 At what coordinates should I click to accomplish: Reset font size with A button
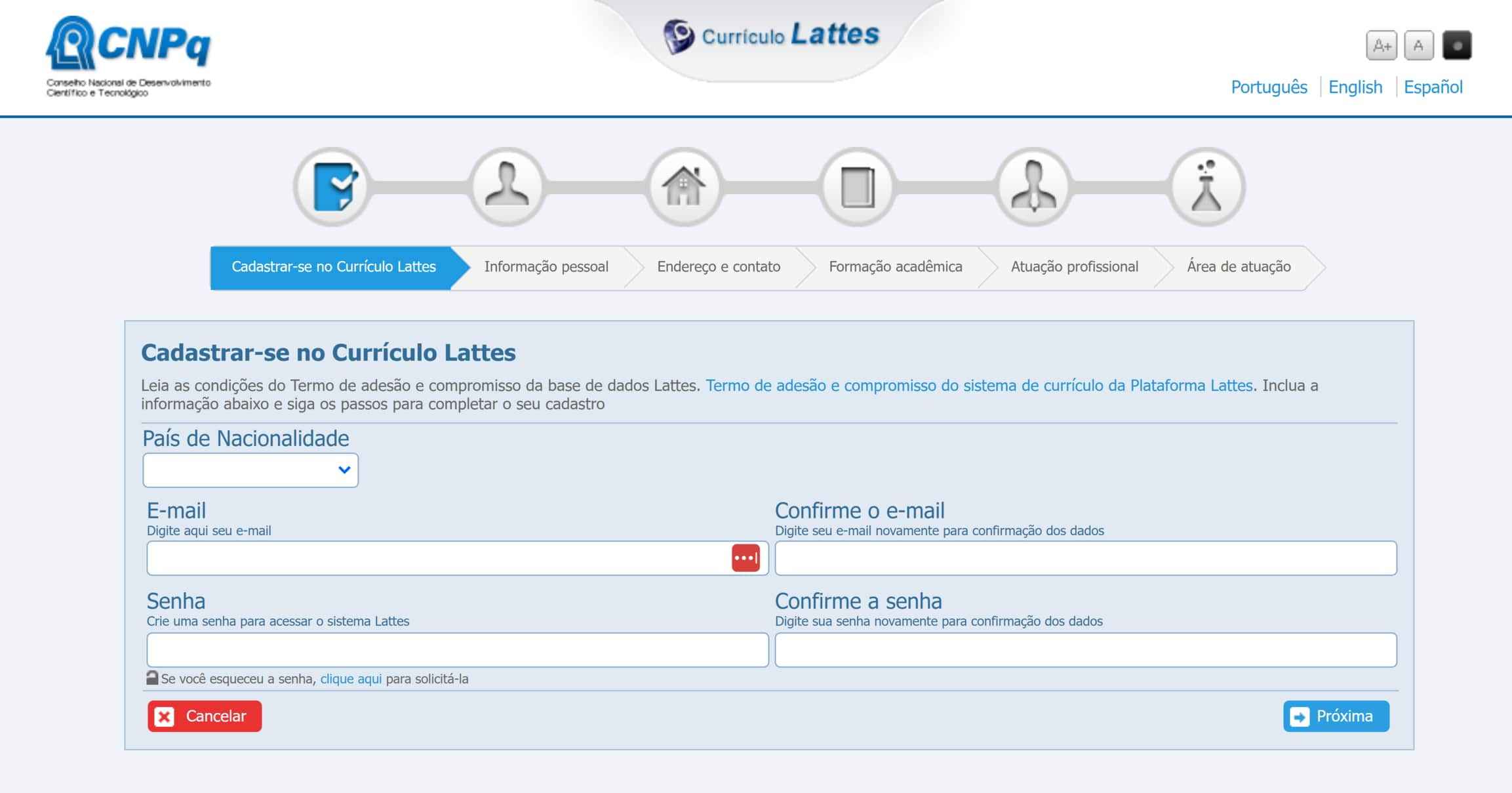tap(1419, 46)
